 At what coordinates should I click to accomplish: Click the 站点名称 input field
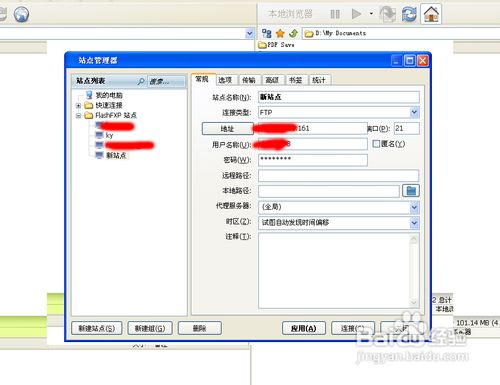(339, 97)
